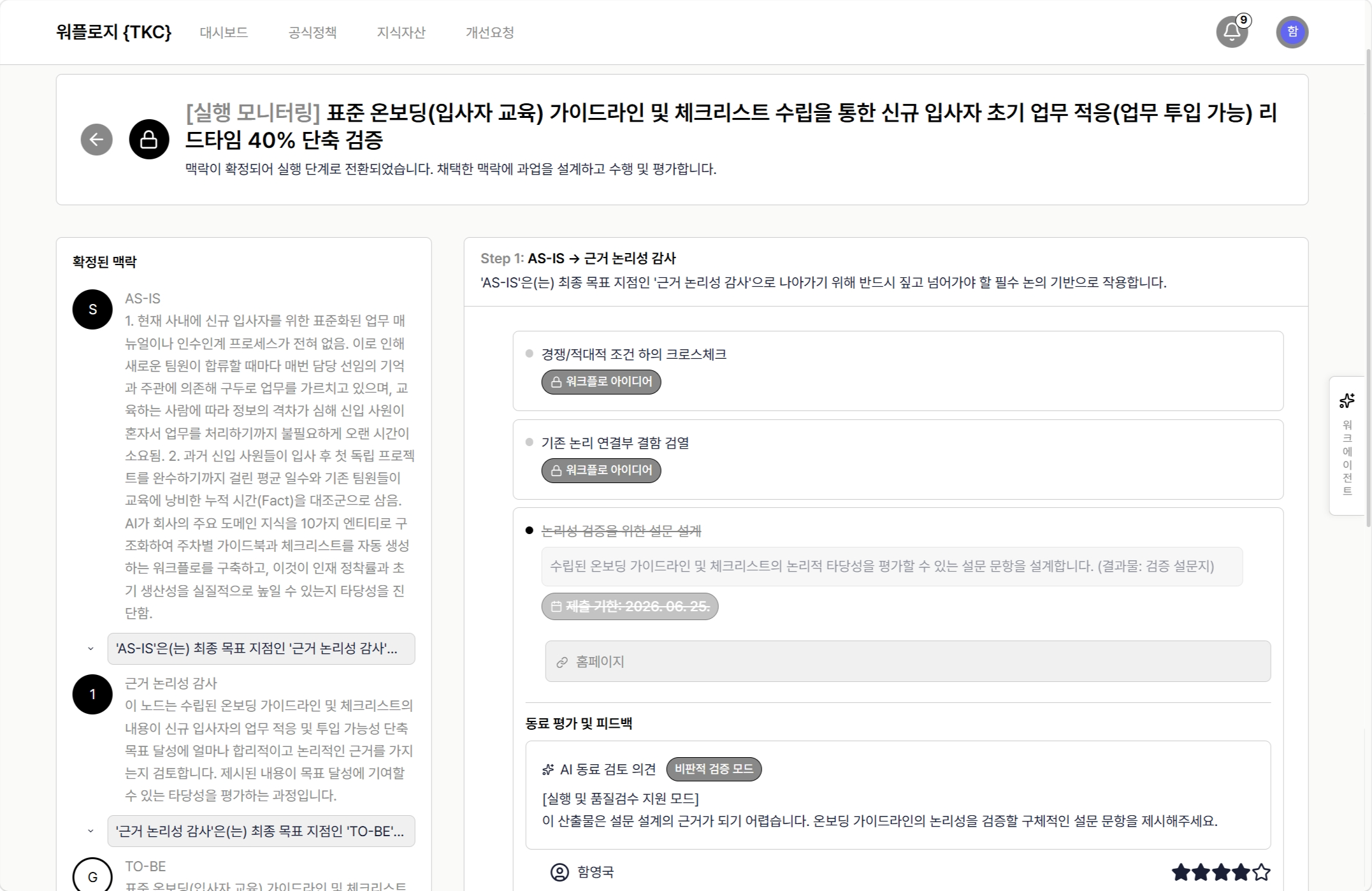The height and width of the screenshot is (891, 1372).
Task: Click the 워플로지 {TKC} logo
Action: tap(113, 32)
